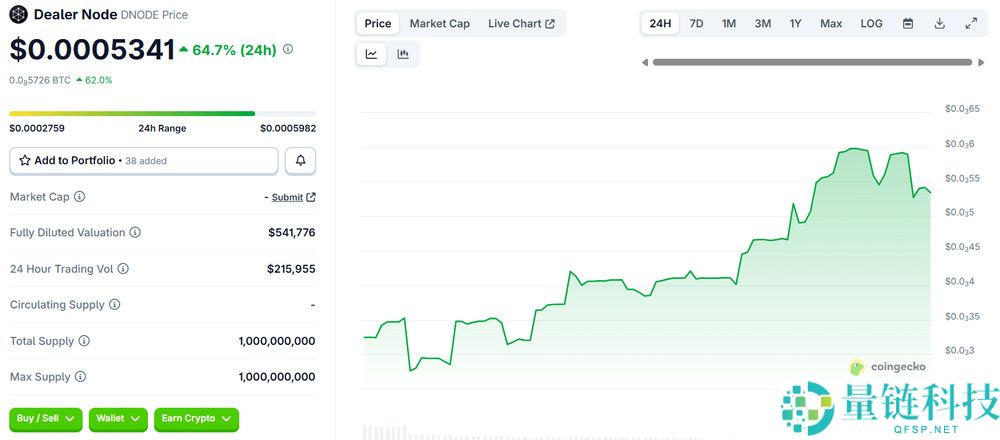The image size is (1000, 440).
Task: Switch to the Market Cap tab
Action: tap(439, 23)
